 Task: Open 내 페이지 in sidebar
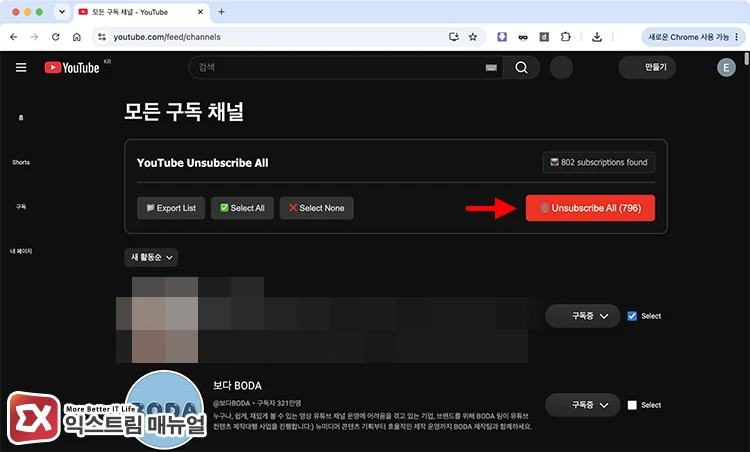coord(21,251)
